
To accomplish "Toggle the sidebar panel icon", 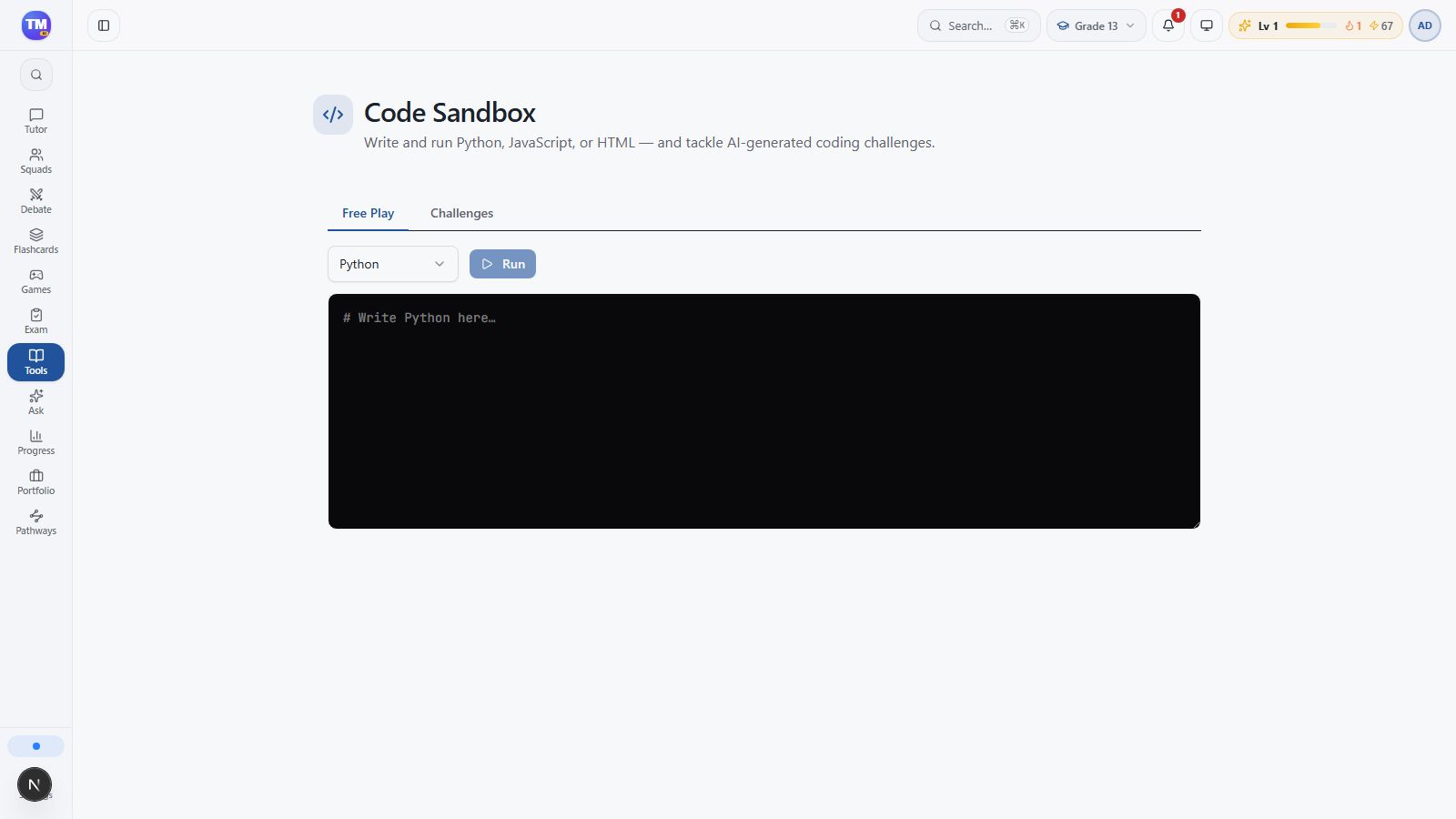I will click(104, 25).
